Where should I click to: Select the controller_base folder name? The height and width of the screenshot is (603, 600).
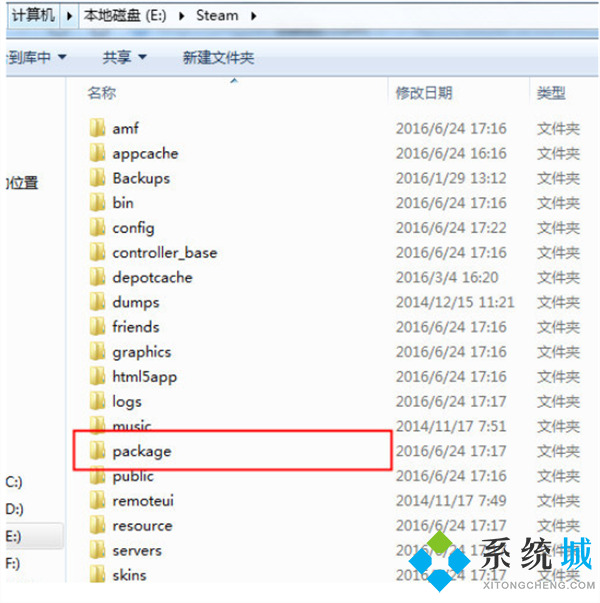164,253
